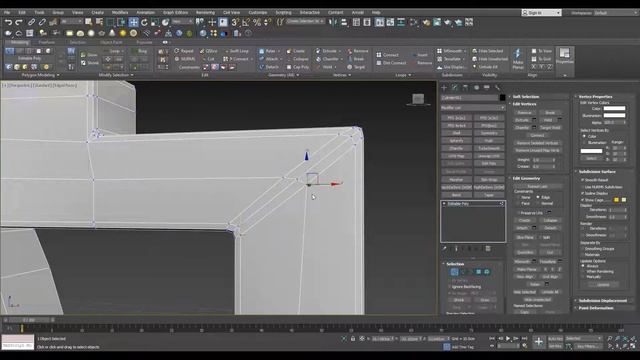Switch to the Freeform ribbon tab

point(47,42)
